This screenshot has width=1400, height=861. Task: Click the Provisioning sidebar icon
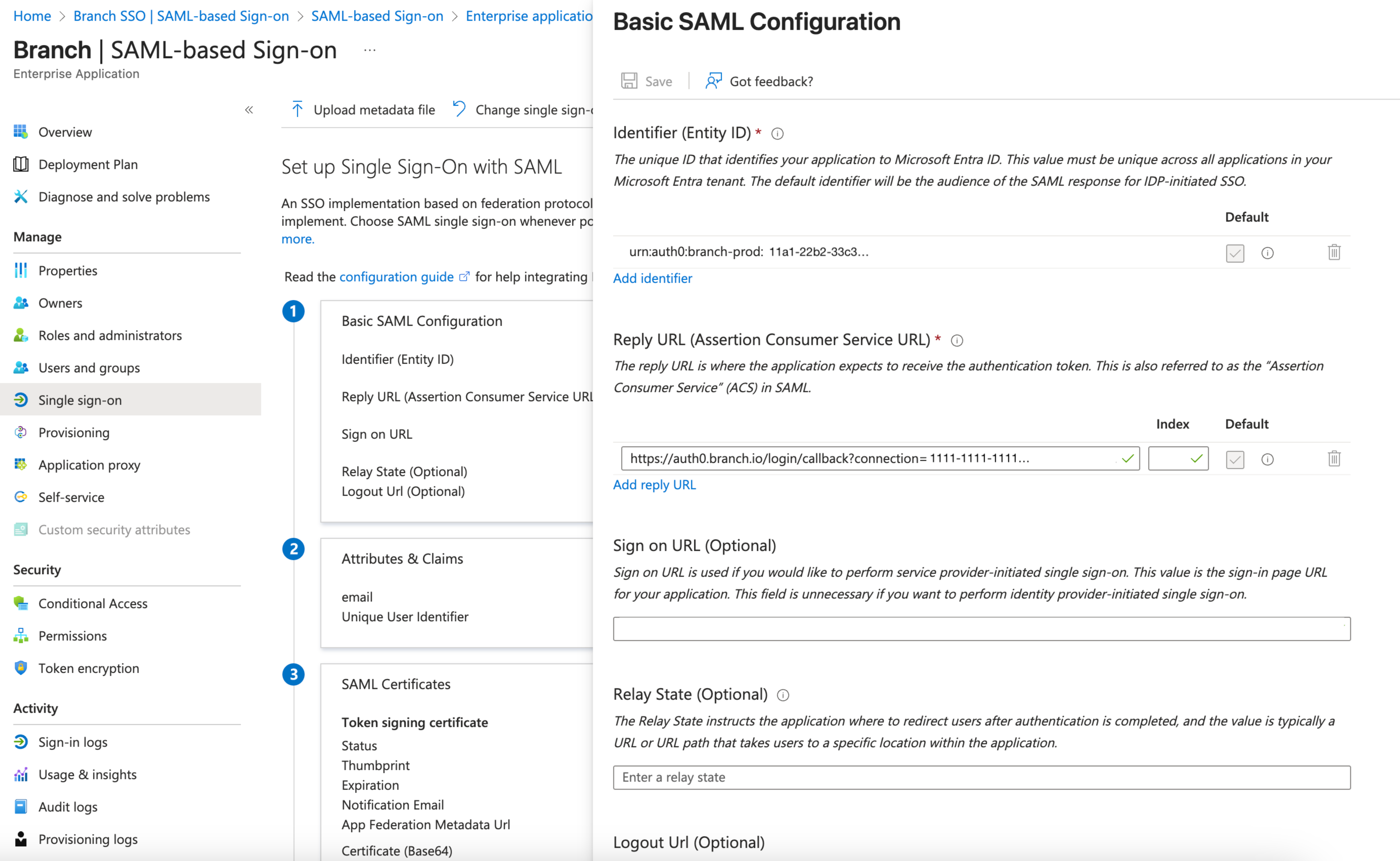pyautogui.click(x=21, y=432)
